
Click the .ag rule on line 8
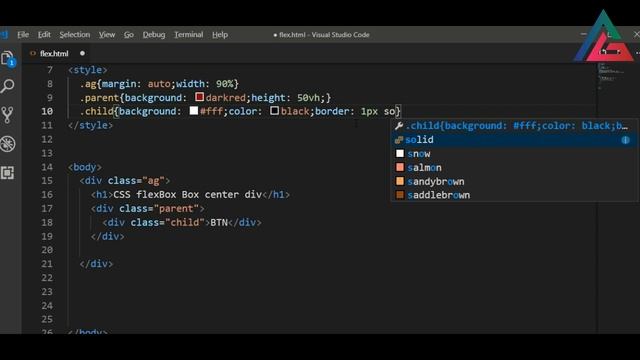tap(159, 84)
